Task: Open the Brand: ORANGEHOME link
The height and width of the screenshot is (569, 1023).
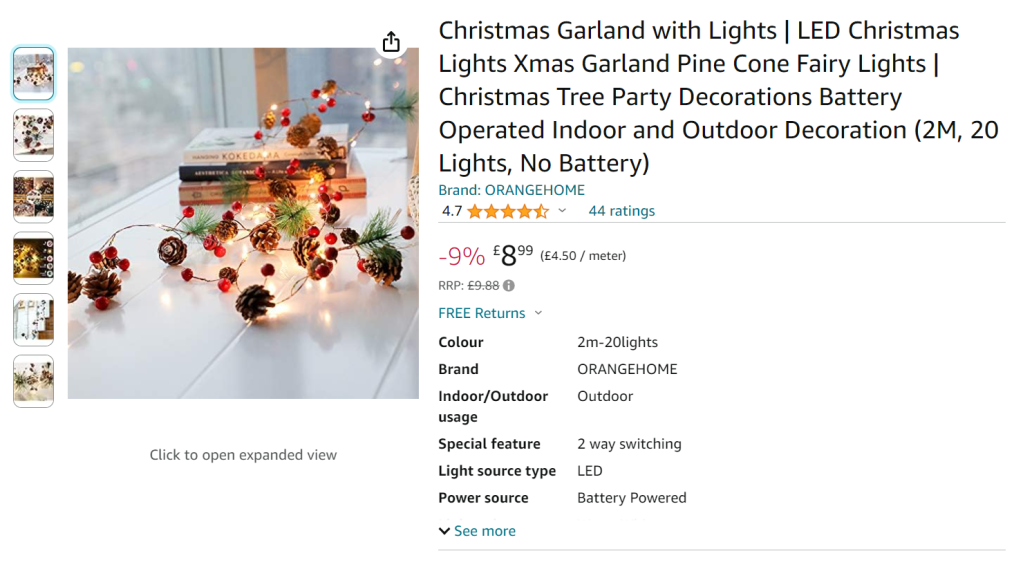Action: point(511,190)
